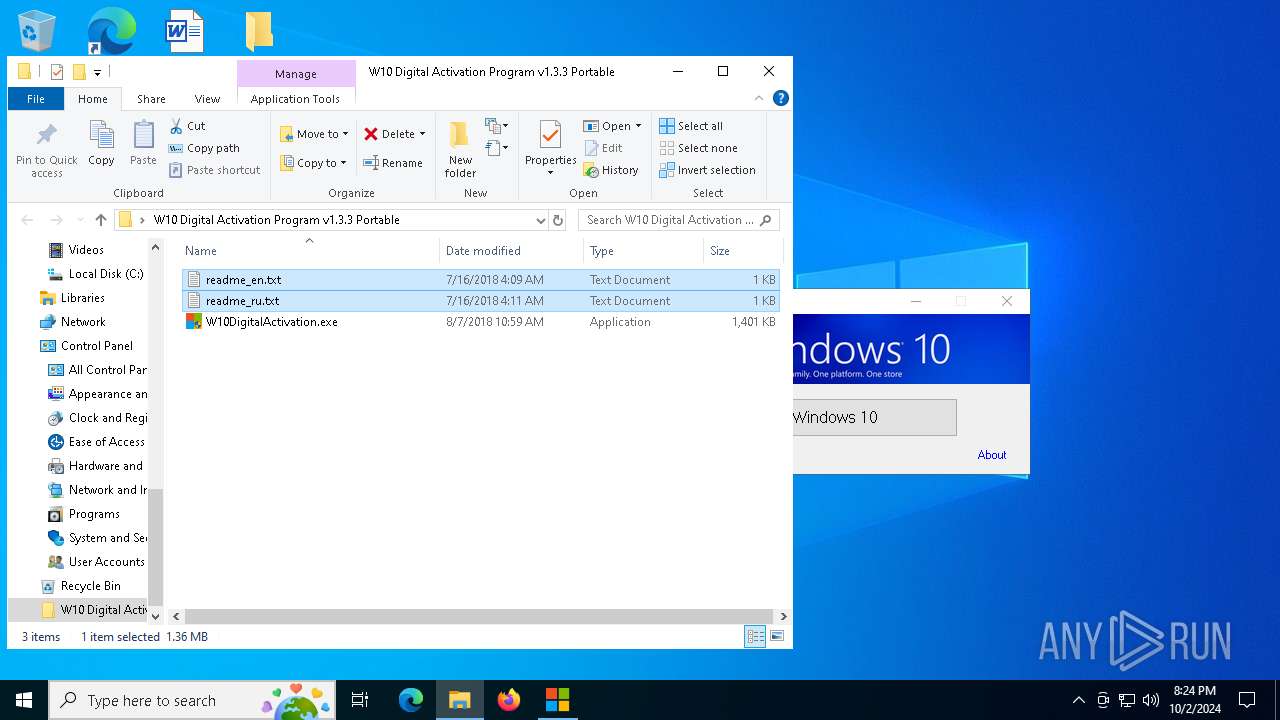The height and width of the screenshot is (720, 1280).
Task: Open the Application Tools tab
Action: coord(295,99)
